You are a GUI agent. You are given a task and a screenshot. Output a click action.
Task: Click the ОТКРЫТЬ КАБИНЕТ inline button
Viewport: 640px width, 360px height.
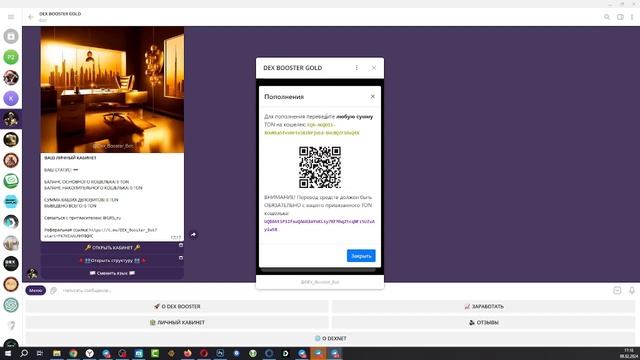[112, 248]
